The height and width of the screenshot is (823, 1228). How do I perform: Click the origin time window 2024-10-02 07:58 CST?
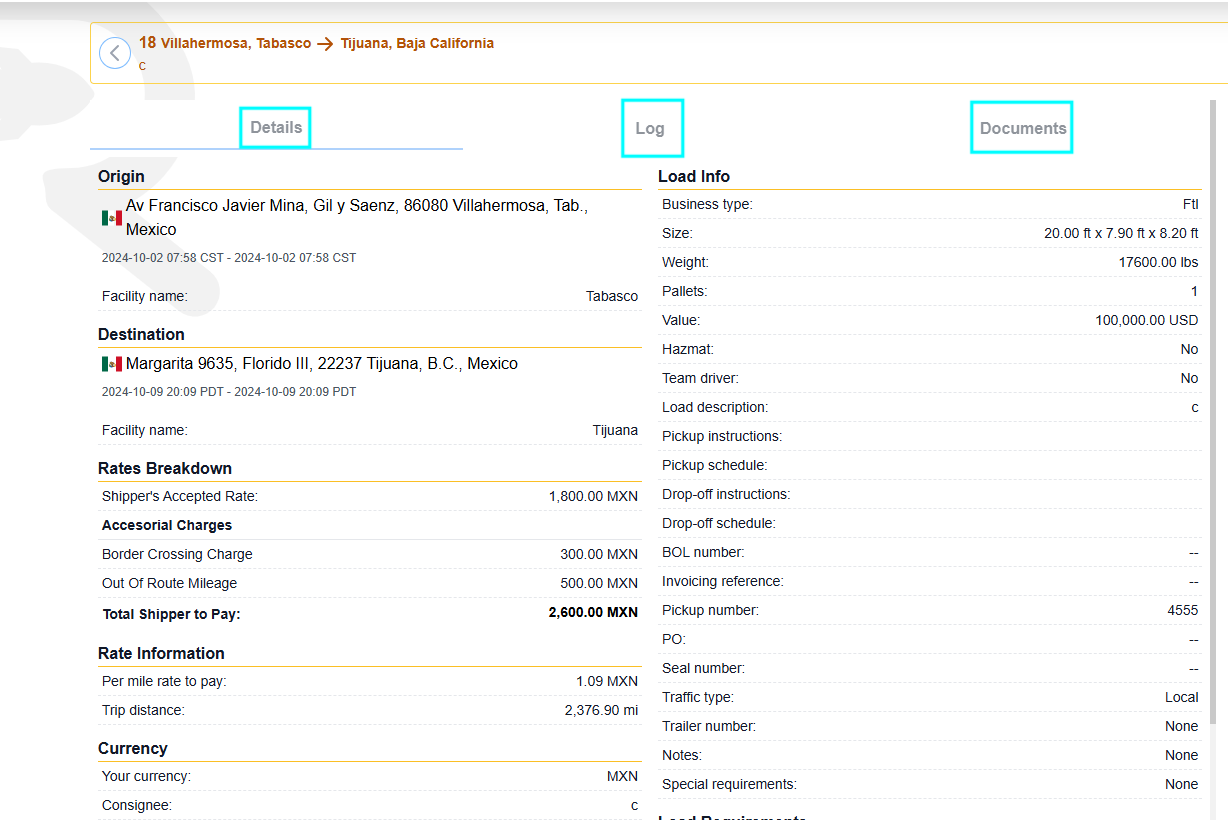229,258
